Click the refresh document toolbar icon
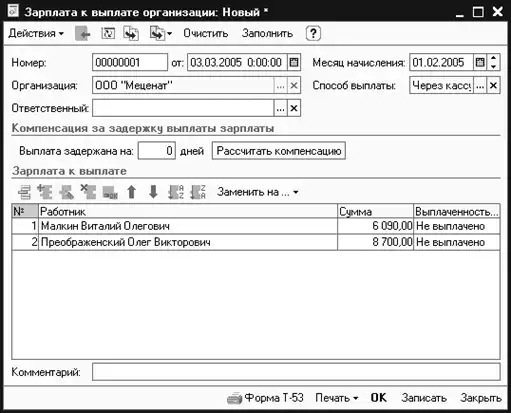Image resolution: width=511 pixels, height=413 pixels. [x=108, y=33]
